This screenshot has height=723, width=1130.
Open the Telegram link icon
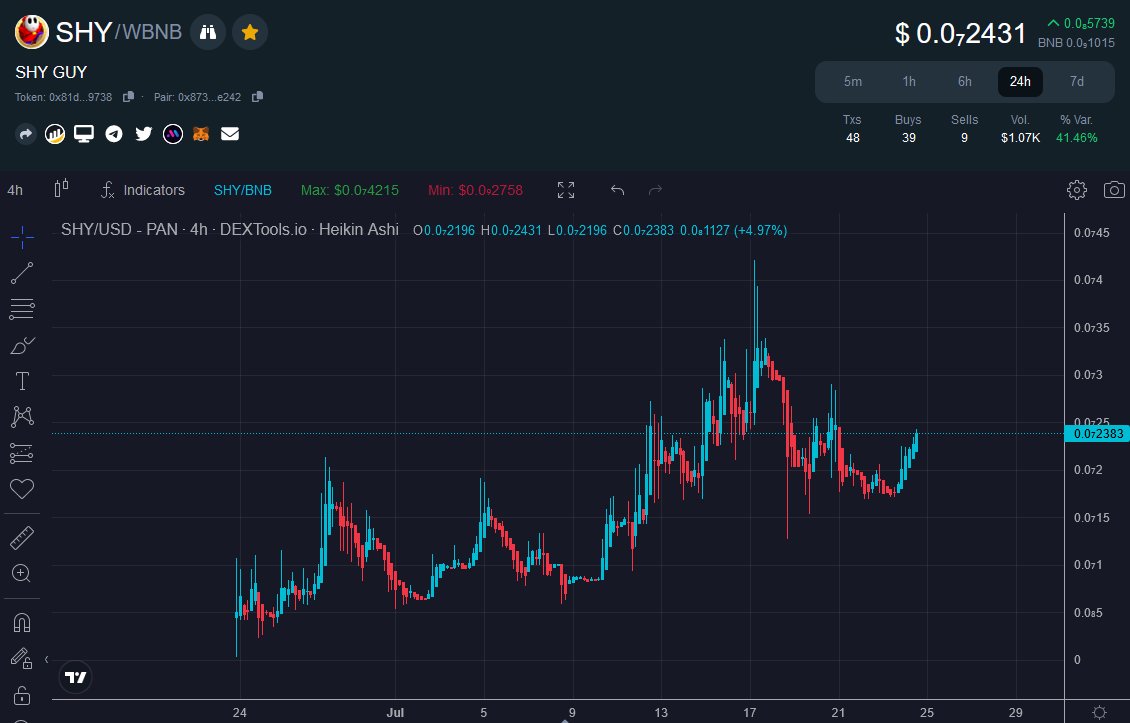114,134
